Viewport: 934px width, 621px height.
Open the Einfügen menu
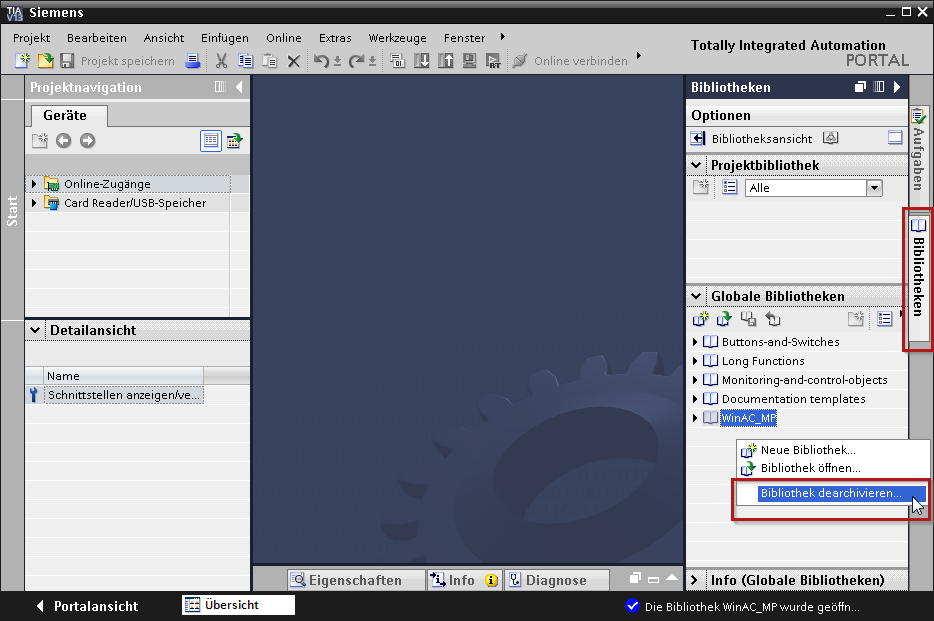coord(225,38)
